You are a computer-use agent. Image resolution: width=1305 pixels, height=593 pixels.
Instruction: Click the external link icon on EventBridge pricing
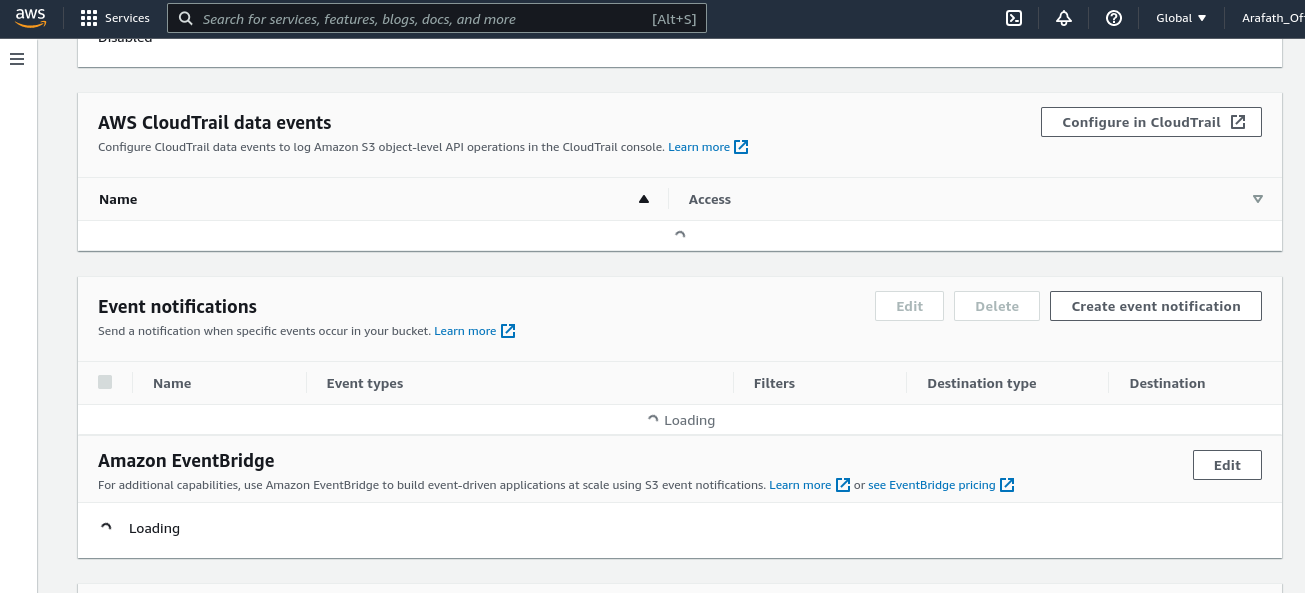pyautogui.click(x=1007, y=485)
